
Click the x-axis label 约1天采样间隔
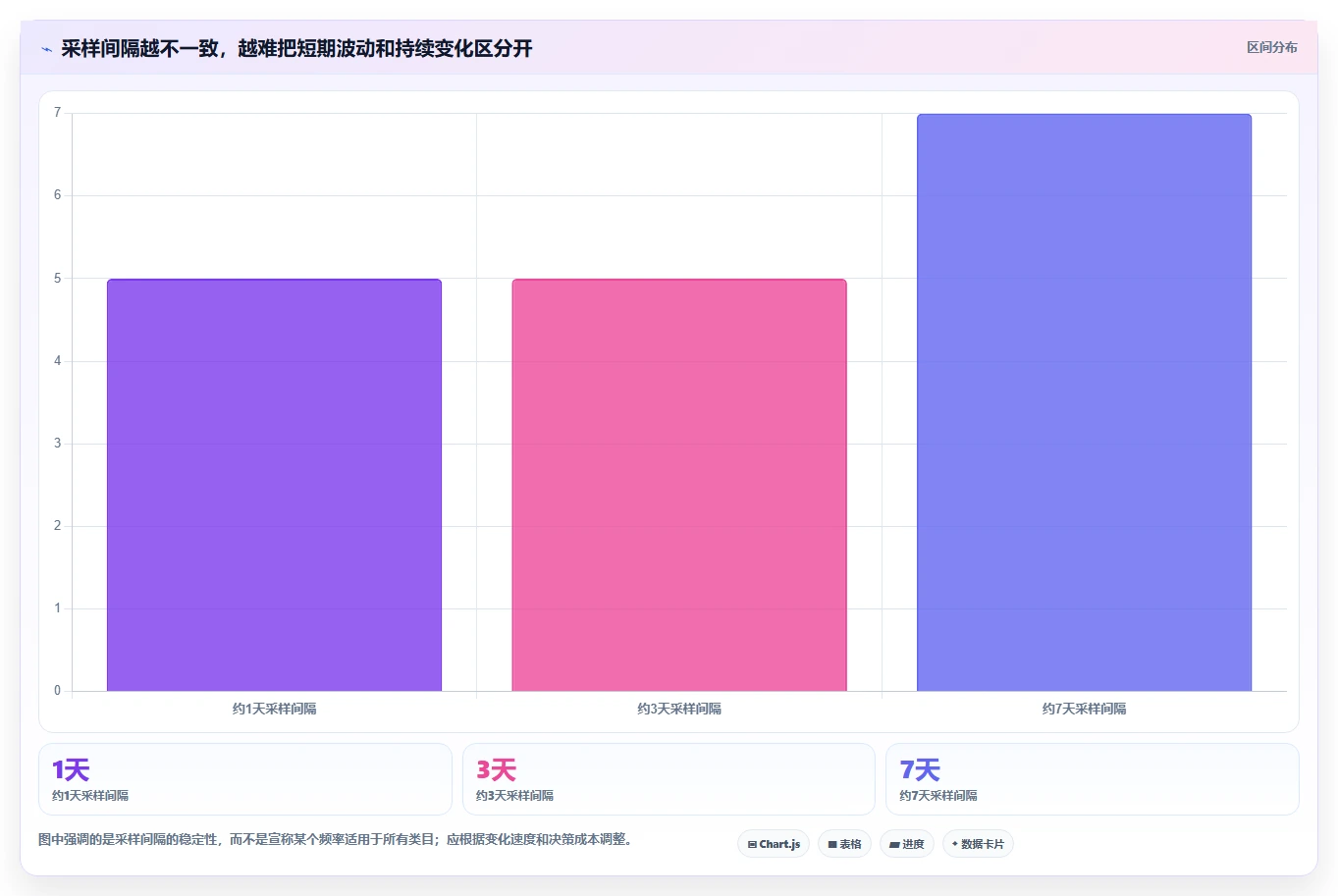[x=274, y=709]
